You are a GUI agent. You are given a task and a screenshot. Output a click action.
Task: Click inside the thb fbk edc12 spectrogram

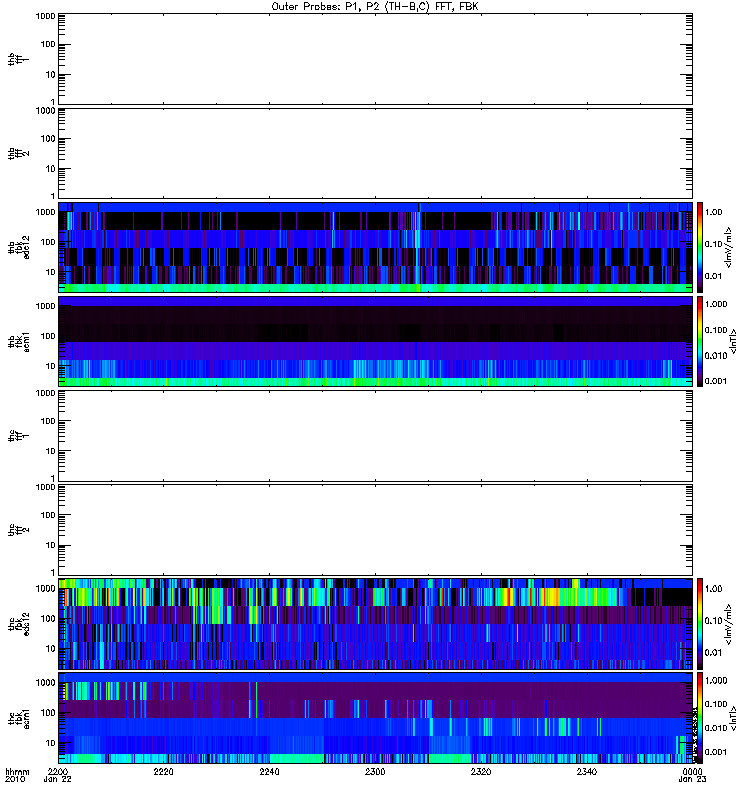(x=375, y=247)
